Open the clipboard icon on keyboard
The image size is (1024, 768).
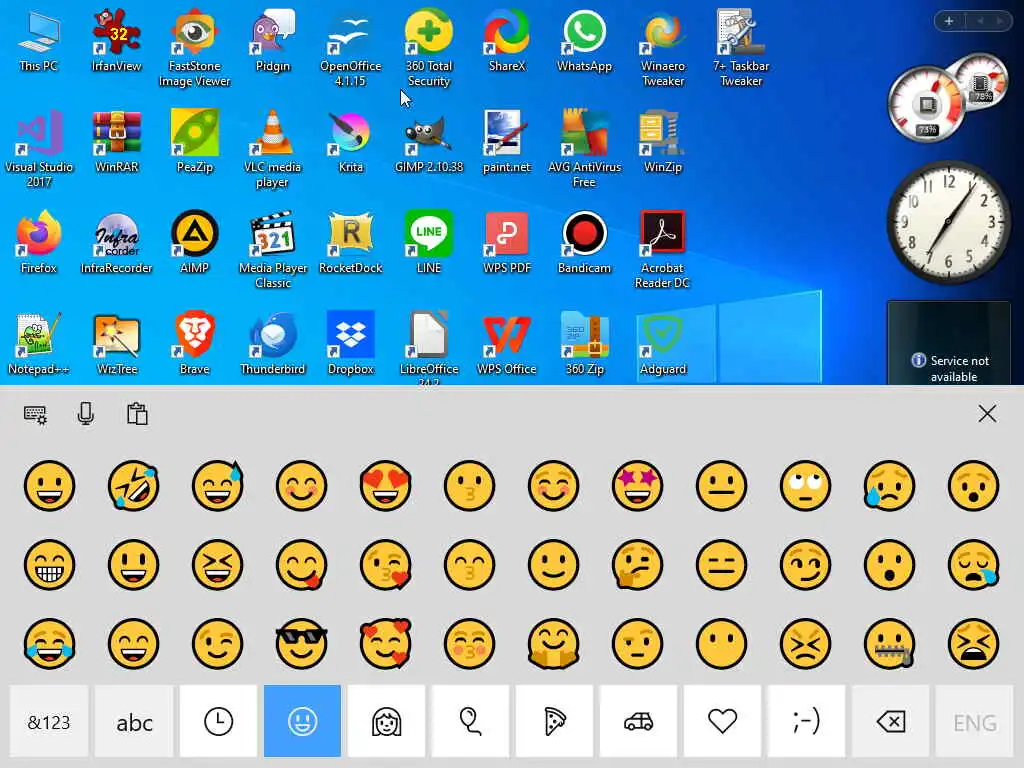[137, 414]
